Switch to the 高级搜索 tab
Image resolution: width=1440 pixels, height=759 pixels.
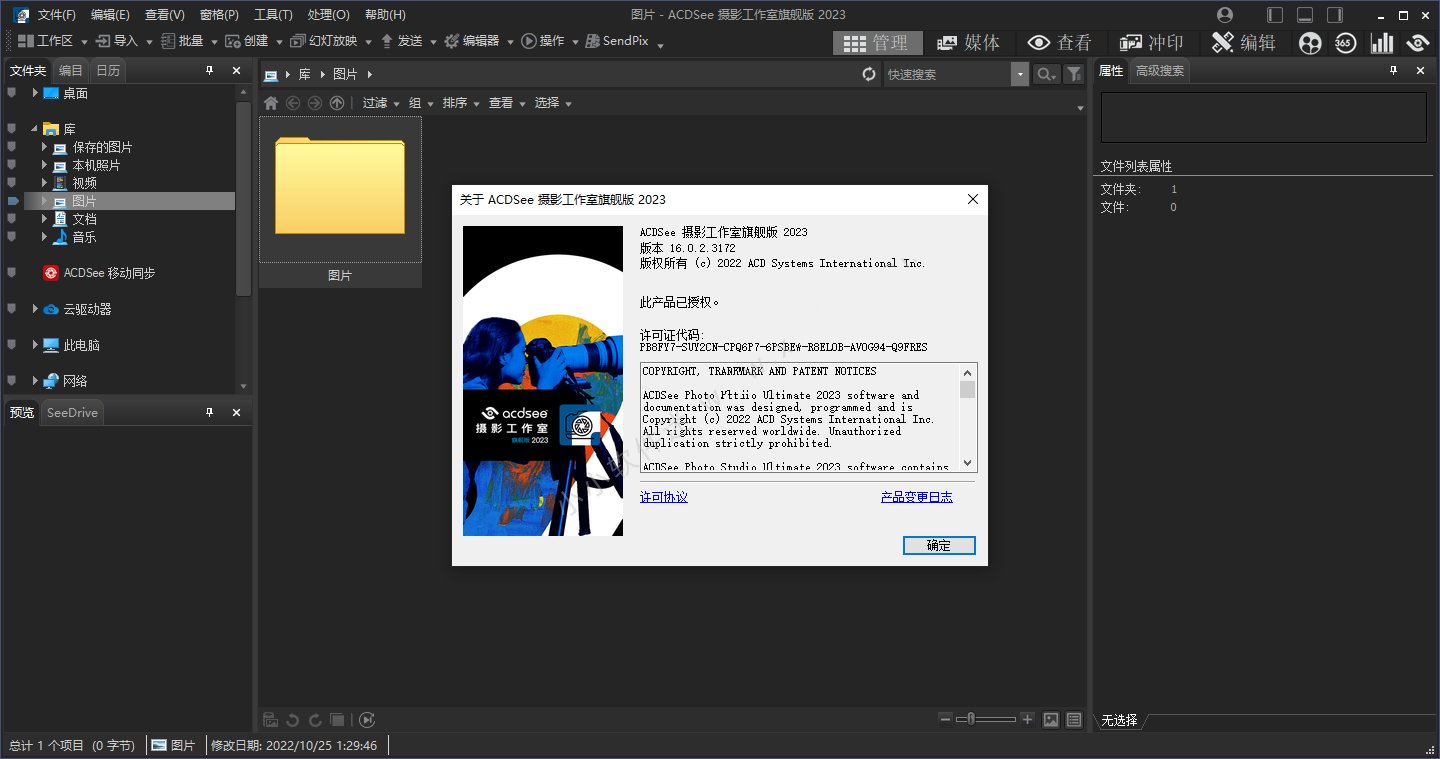point(1160,70)
